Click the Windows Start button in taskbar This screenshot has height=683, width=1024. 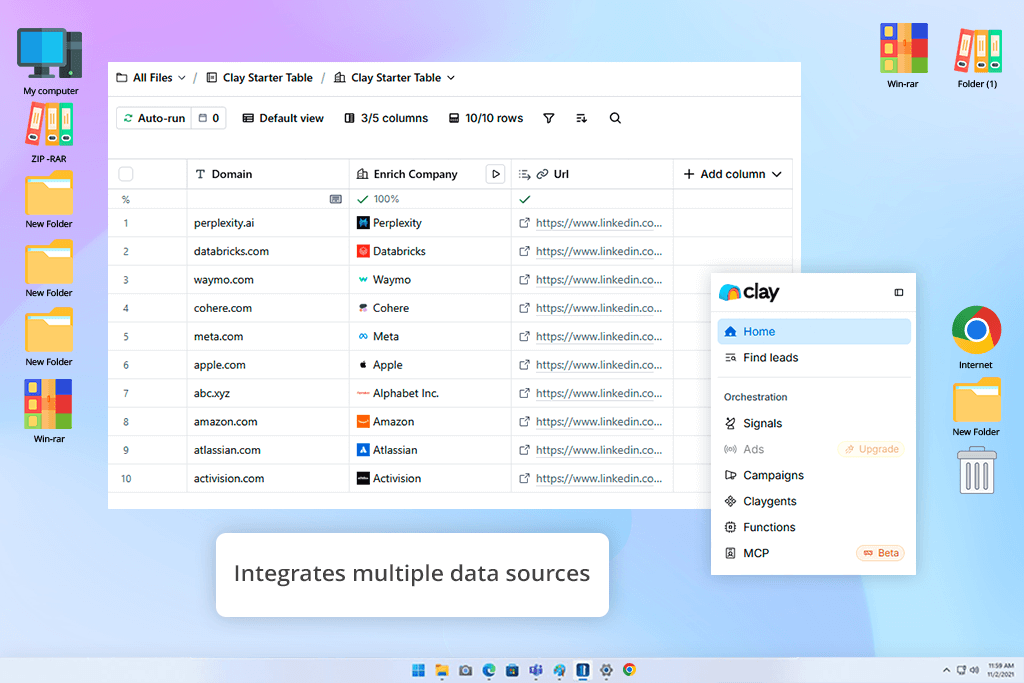coord(419,670)
